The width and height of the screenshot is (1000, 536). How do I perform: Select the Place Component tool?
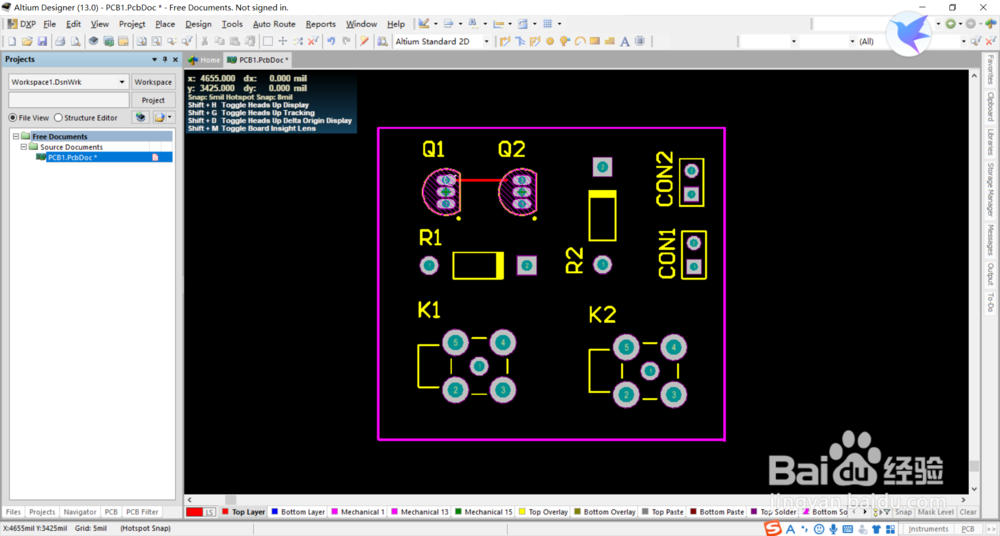coord(639,41)
